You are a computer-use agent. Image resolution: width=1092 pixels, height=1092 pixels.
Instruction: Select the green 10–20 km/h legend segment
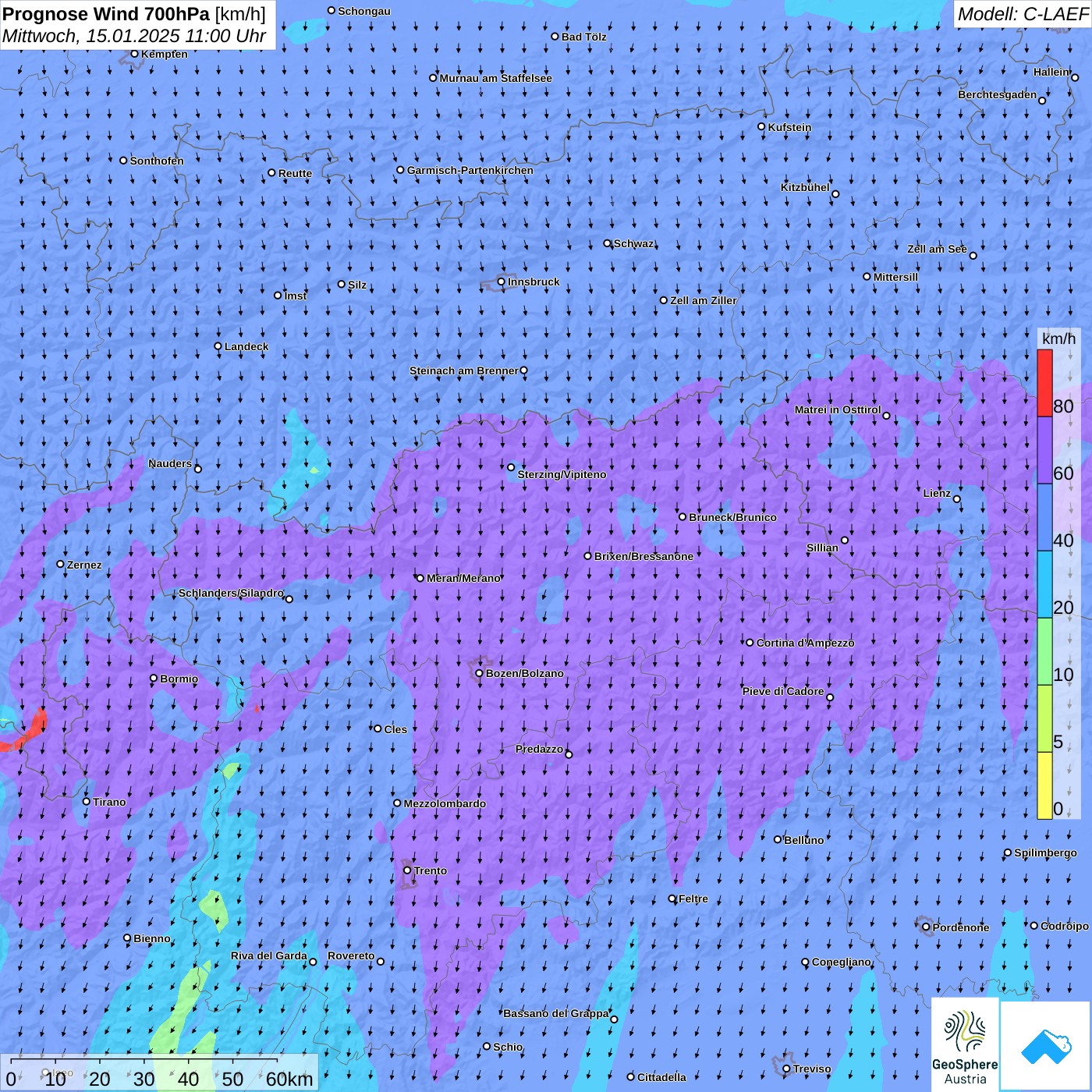(1044, 652)
